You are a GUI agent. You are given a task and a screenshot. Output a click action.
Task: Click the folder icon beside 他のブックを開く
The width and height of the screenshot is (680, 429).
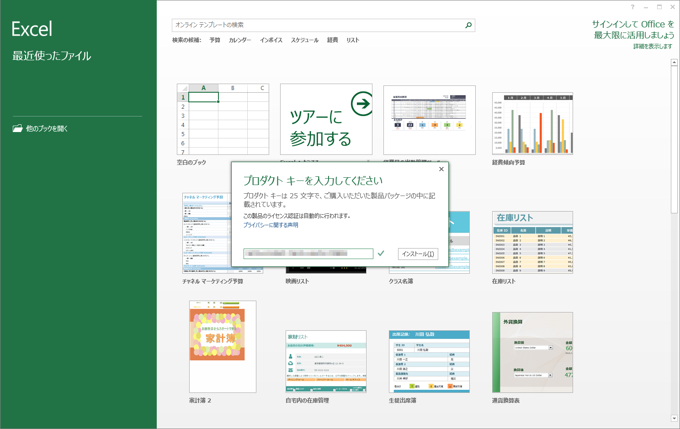coord(17,128)
